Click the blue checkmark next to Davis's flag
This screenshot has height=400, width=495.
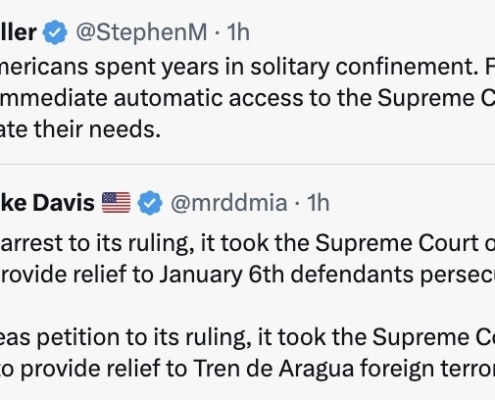[x=150, y=203]
